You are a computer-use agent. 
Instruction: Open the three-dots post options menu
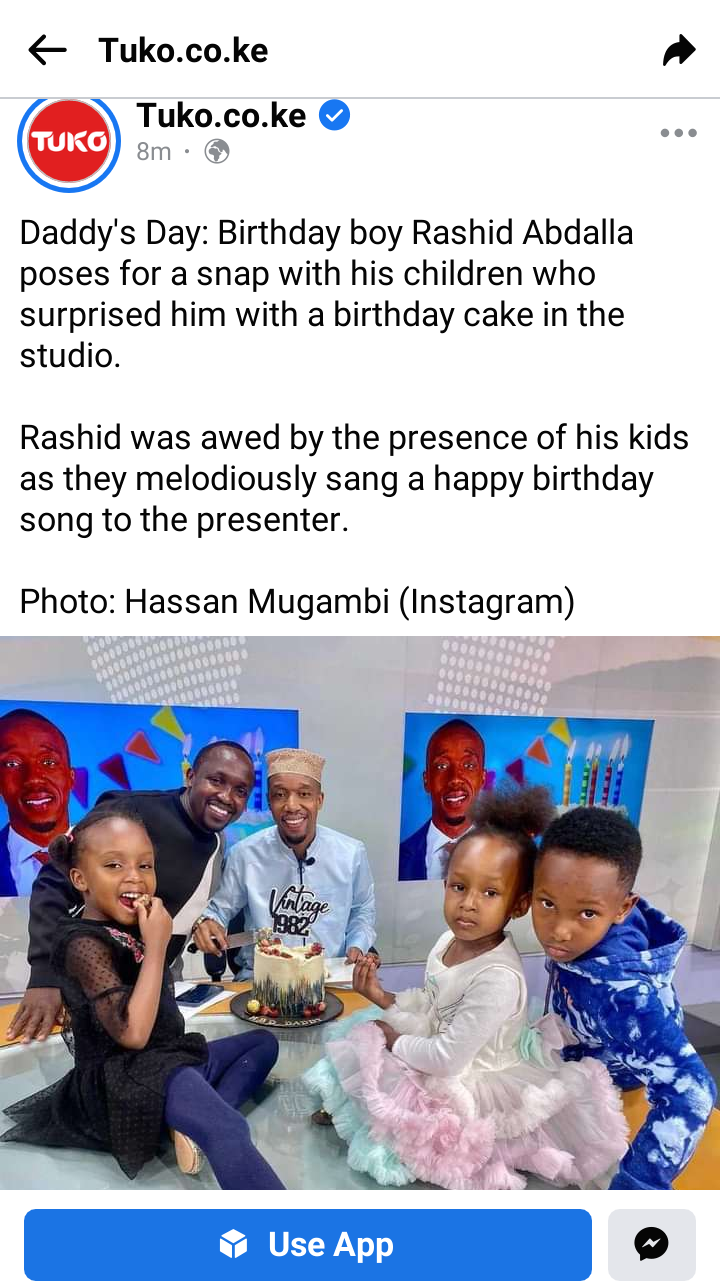click(x=678, y=133)
